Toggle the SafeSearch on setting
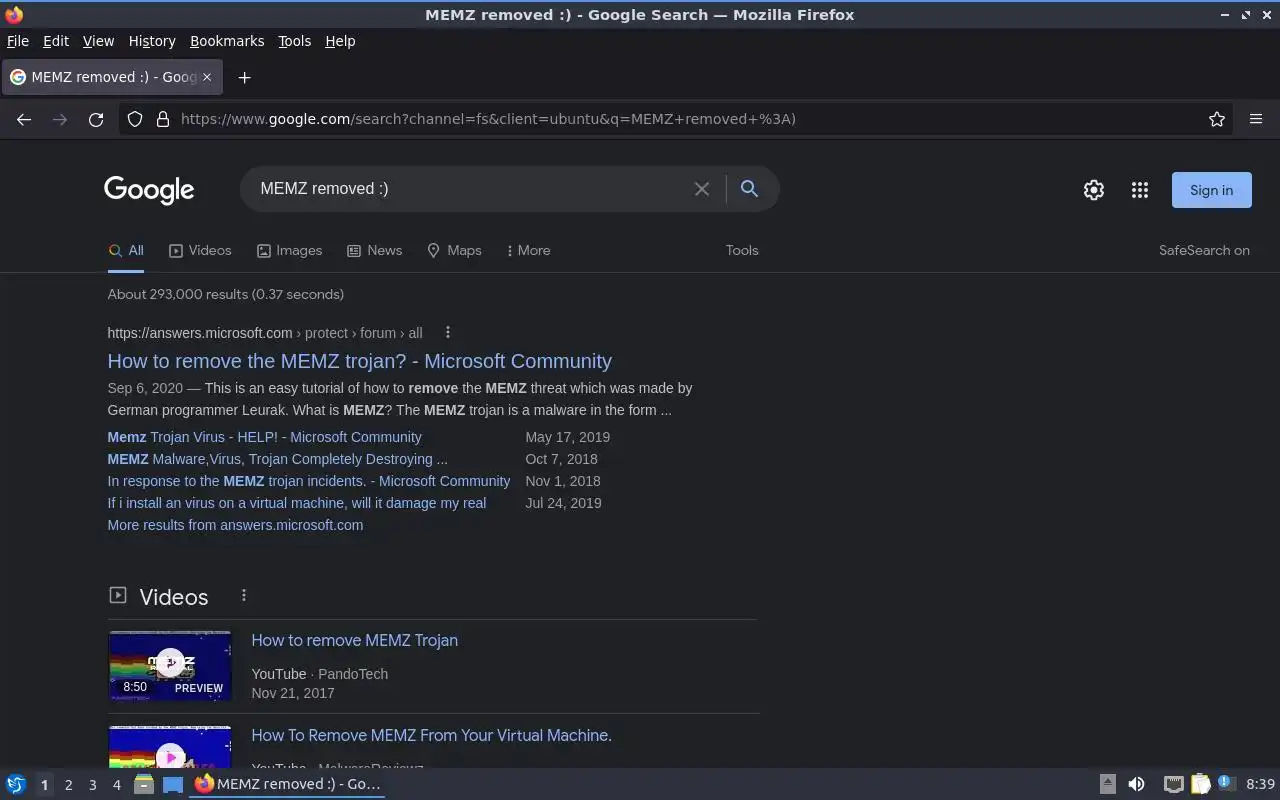The image size is (1280, 800). [x=1204, y=250]
